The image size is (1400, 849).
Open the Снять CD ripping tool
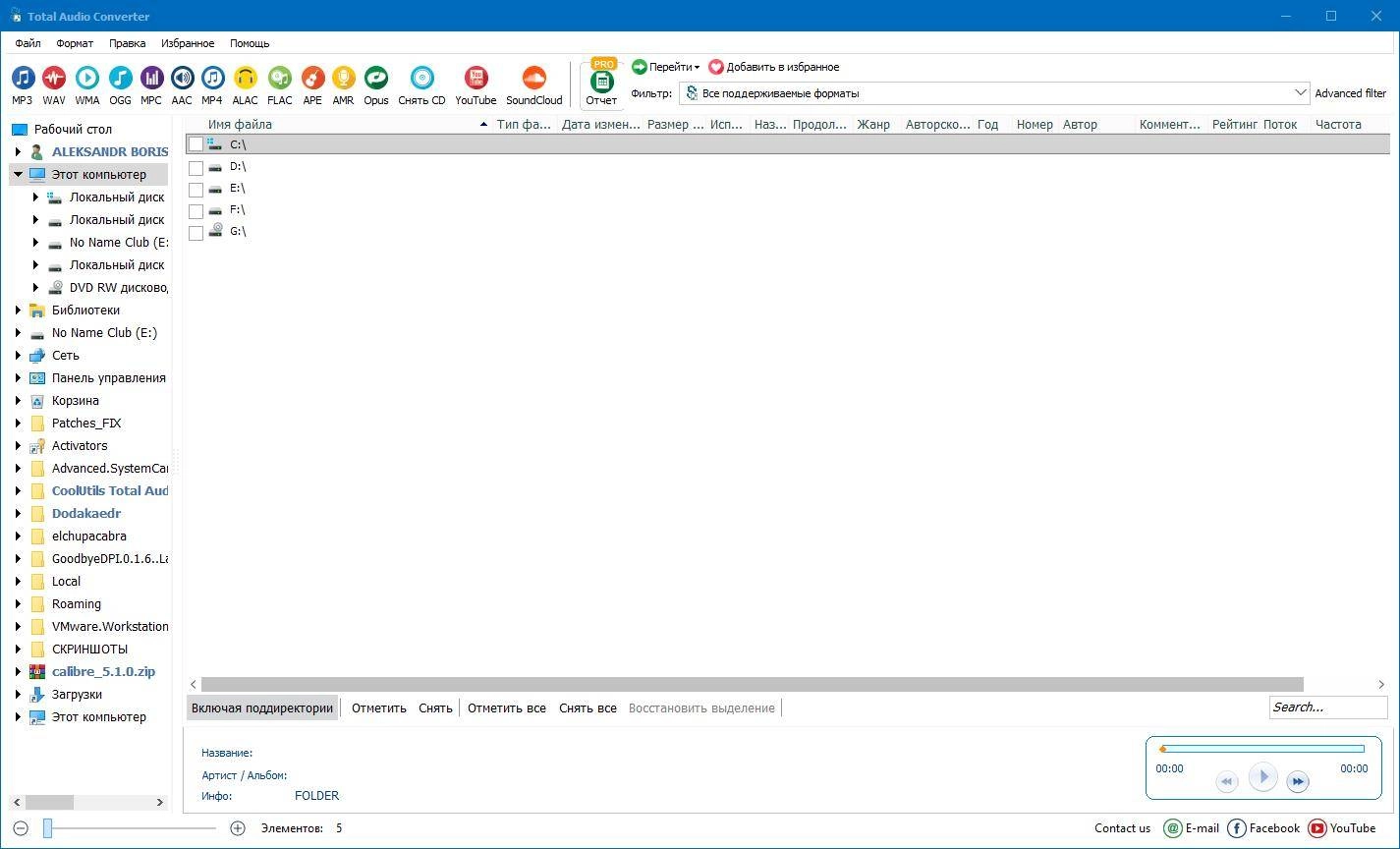pyautogui.click(x=421, y=85)
